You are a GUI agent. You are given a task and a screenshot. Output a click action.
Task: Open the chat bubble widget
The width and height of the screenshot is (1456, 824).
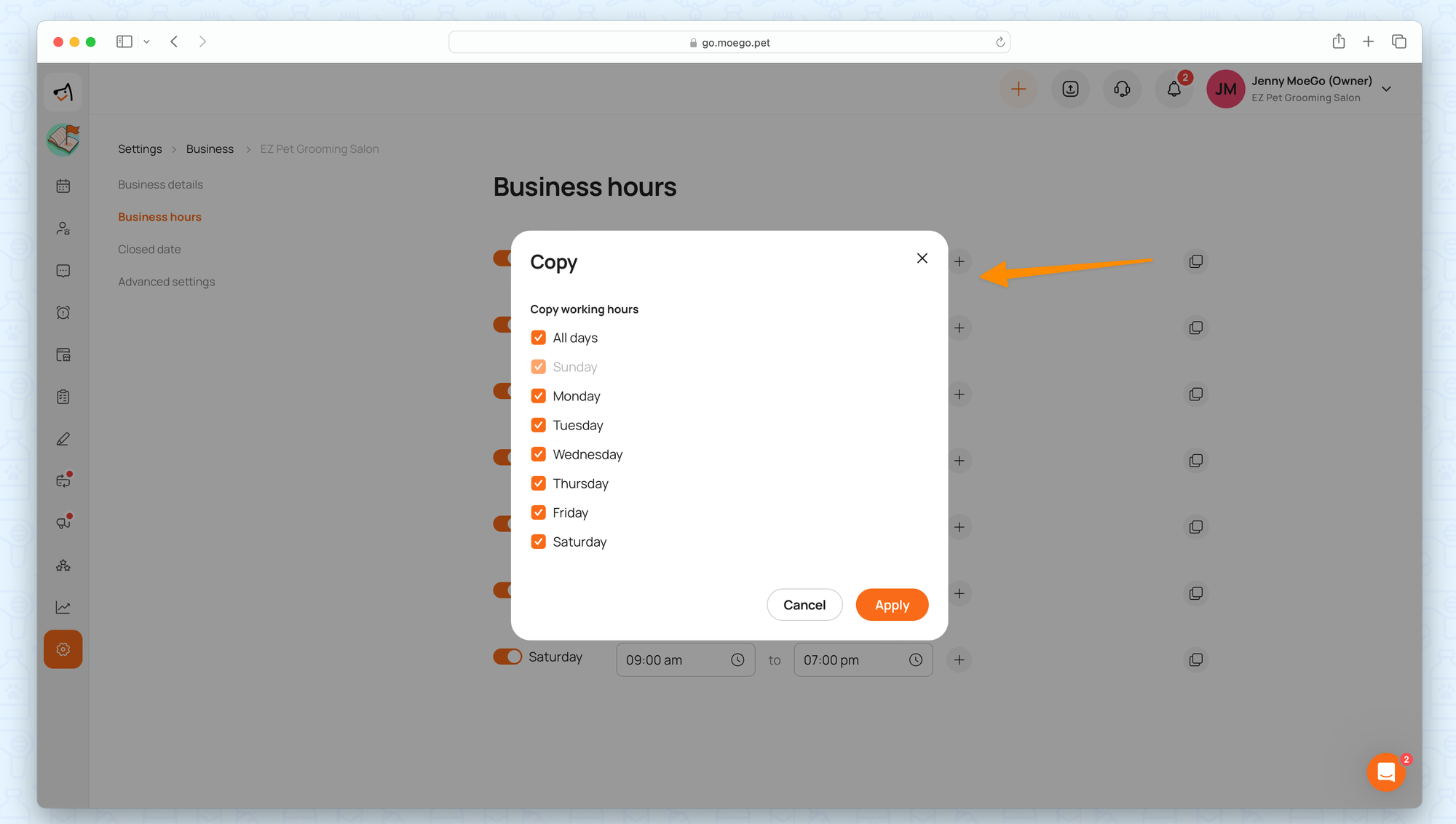click(1385, 772)
